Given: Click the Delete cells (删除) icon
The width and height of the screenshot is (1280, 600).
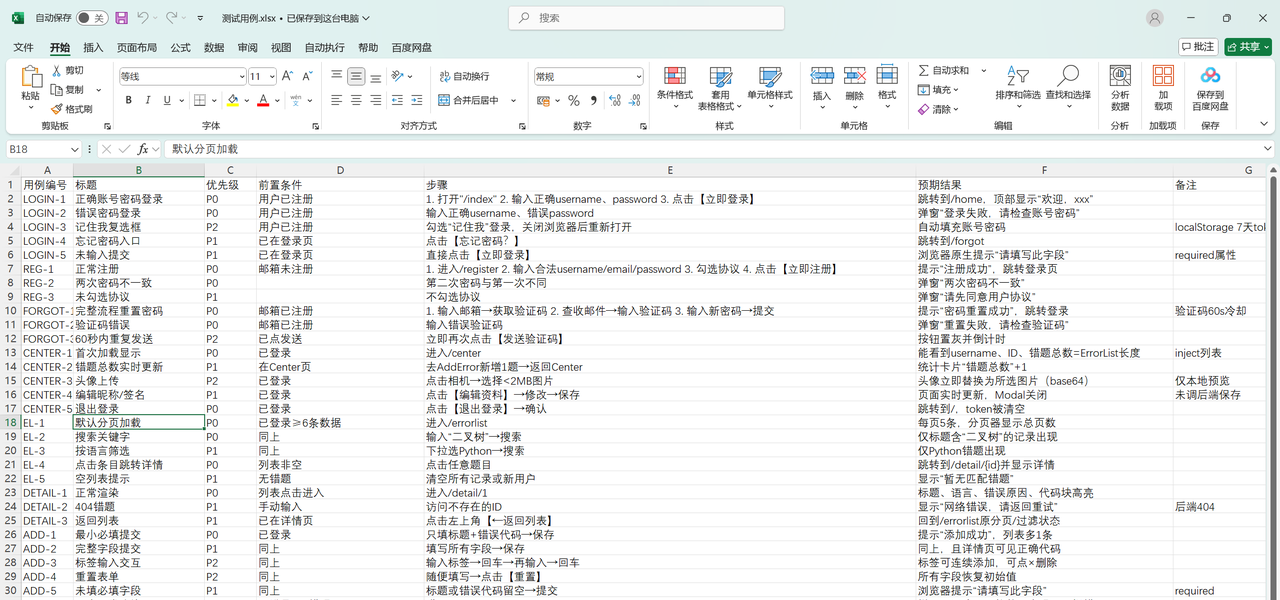Looking at the screenshot, I should 854,76.
